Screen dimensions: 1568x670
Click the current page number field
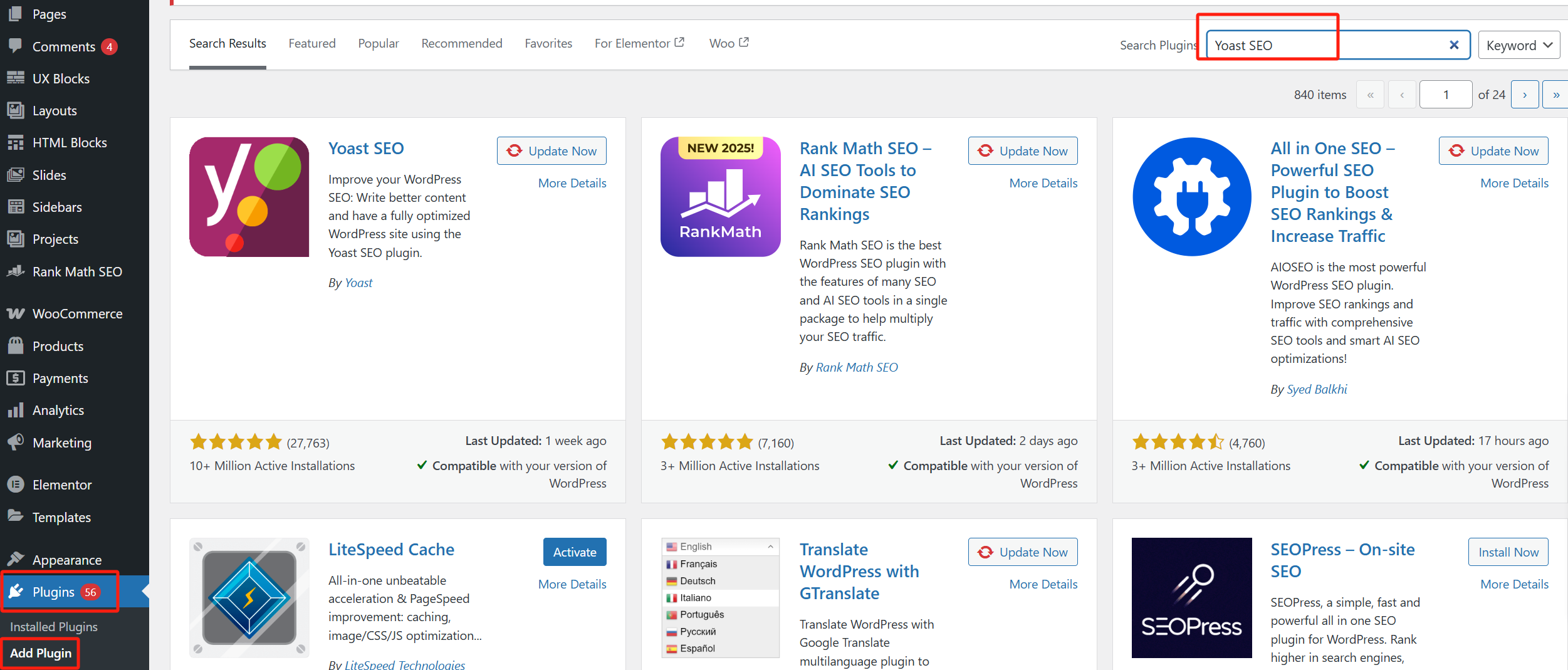pos(1445,95)
